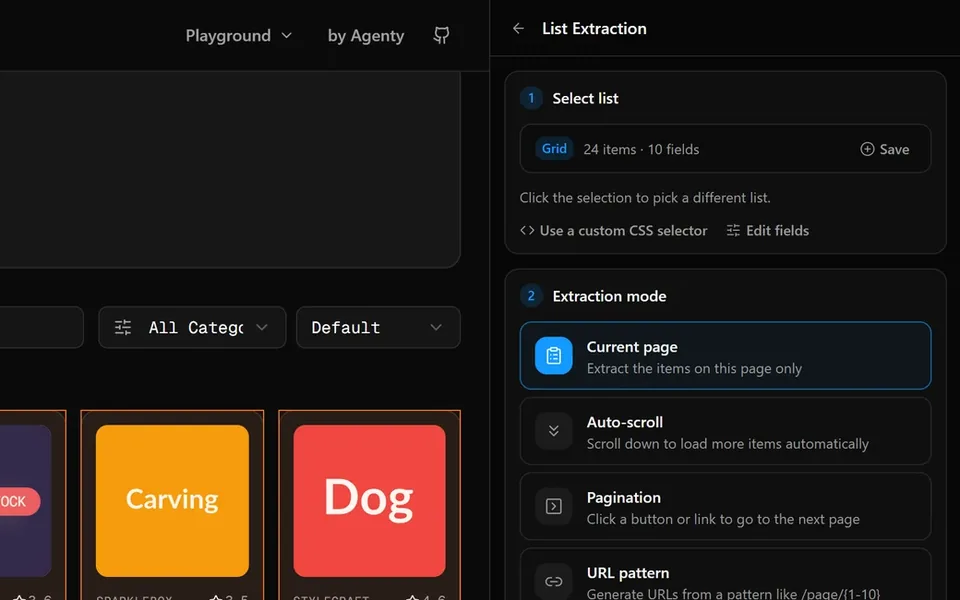Click the chevron beside Playground

(x=287, y=36)
